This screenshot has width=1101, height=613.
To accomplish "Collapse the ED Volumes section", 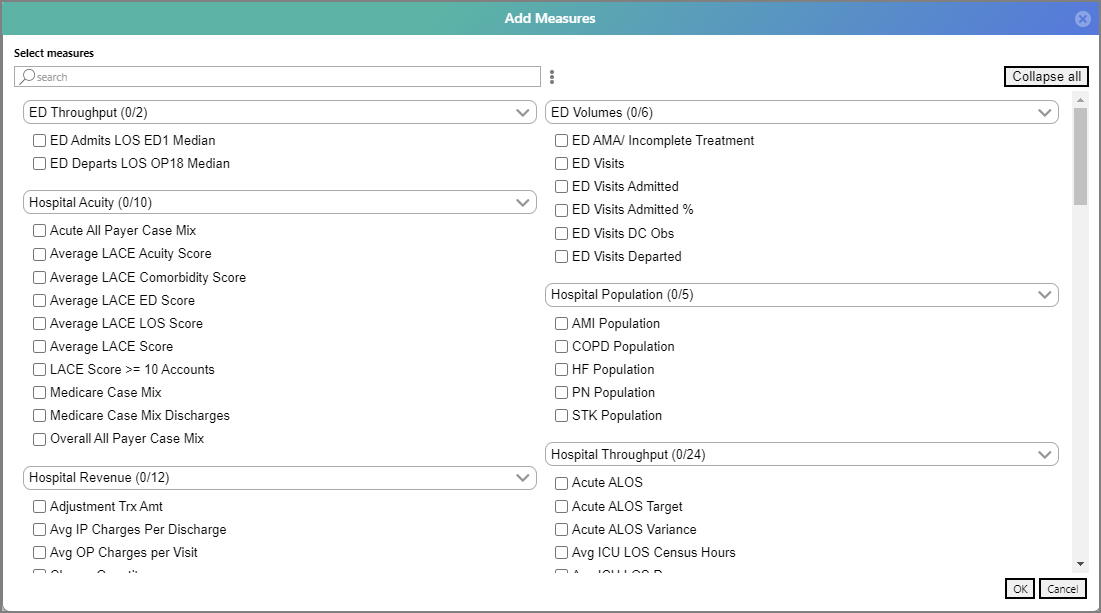I will (x=1046, y=112).
